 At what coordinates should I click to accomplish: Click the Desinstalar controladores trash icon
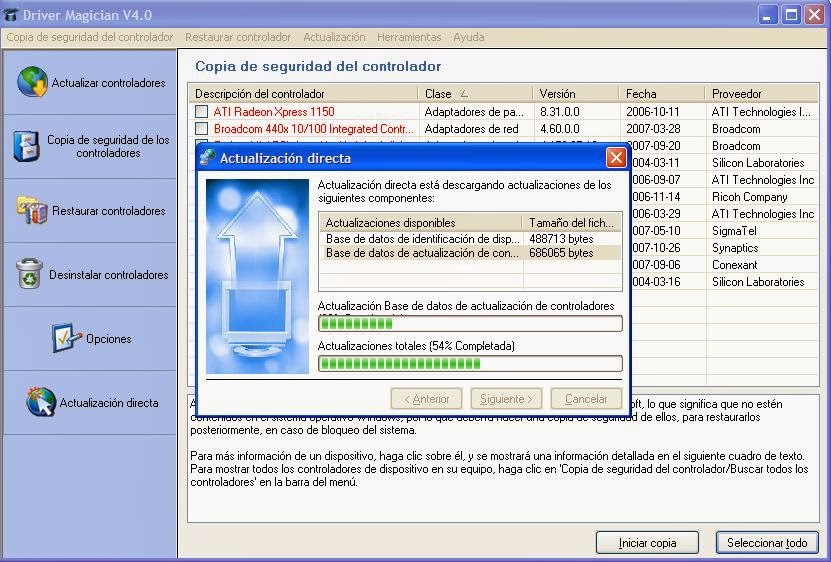30,274
